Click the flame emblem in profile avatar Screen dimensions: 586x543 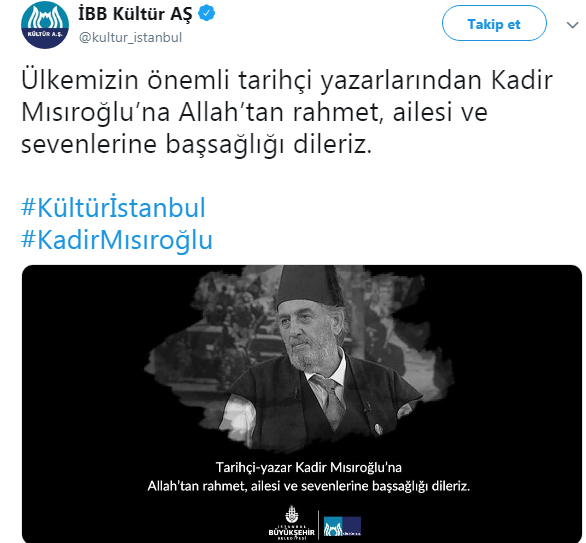click(x=45, y=18)
